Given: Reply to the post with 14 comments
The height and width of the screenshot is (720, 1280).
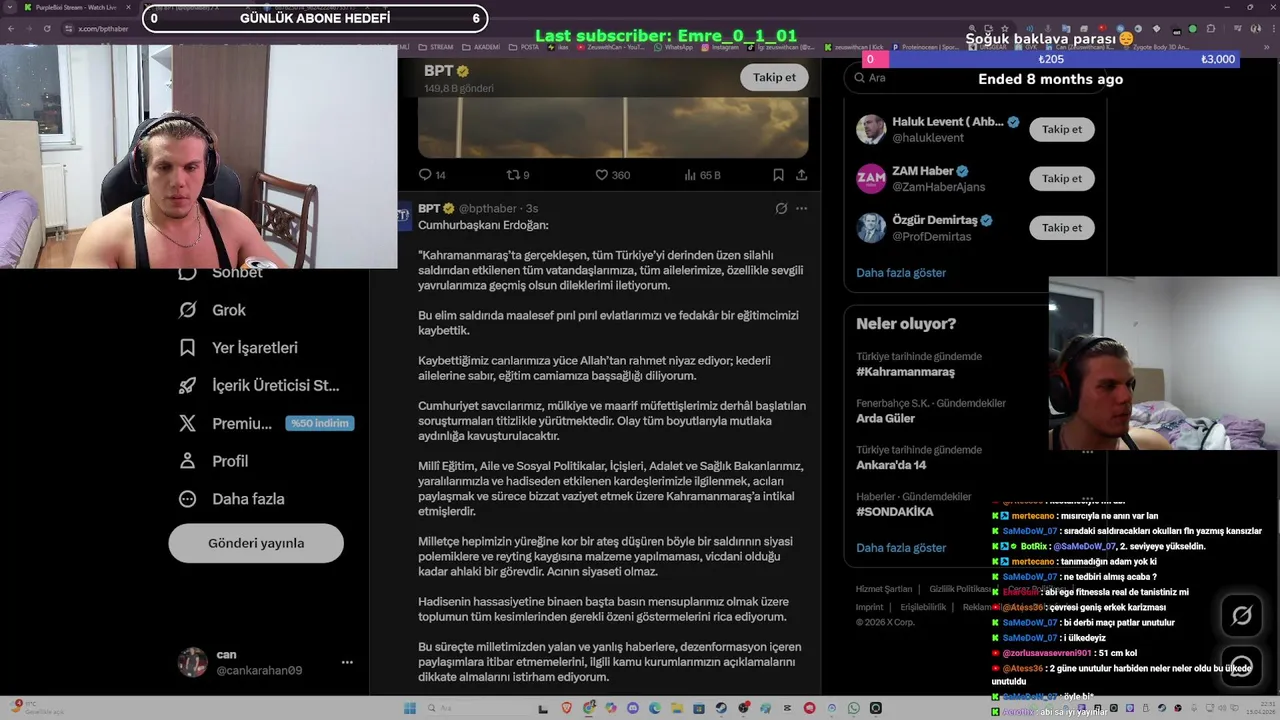Looking at the screenshot, I should pyautogui.click(x=432, y=175).
